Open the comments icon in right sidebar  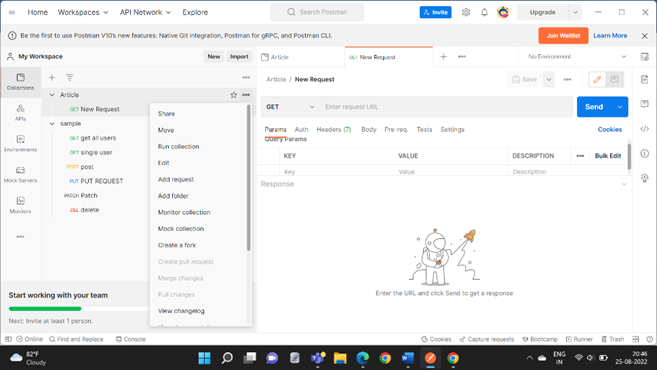pyautogui.click(x=644, y=104)
